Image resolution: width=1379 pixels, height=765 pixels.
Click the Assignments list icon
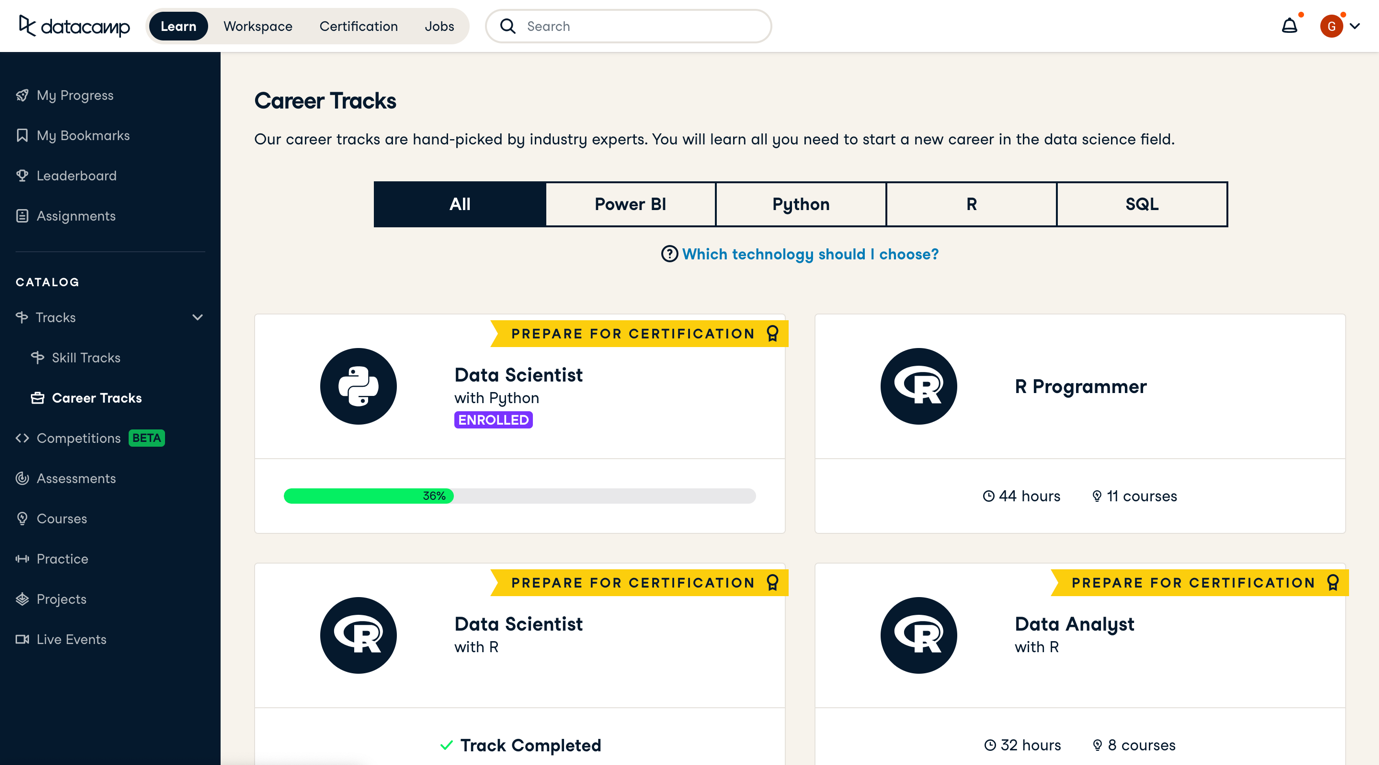(22, 215)
